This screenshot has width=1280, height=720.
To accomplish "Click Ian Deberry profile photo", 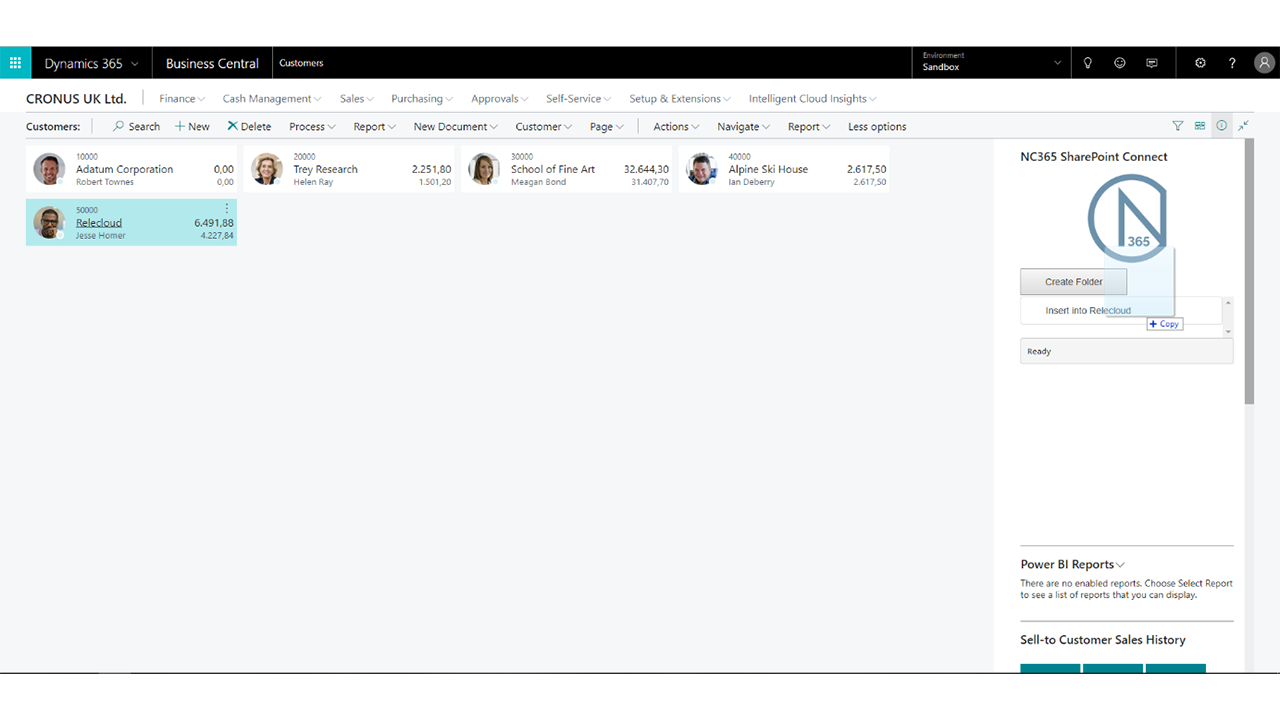I will [702, 169].
